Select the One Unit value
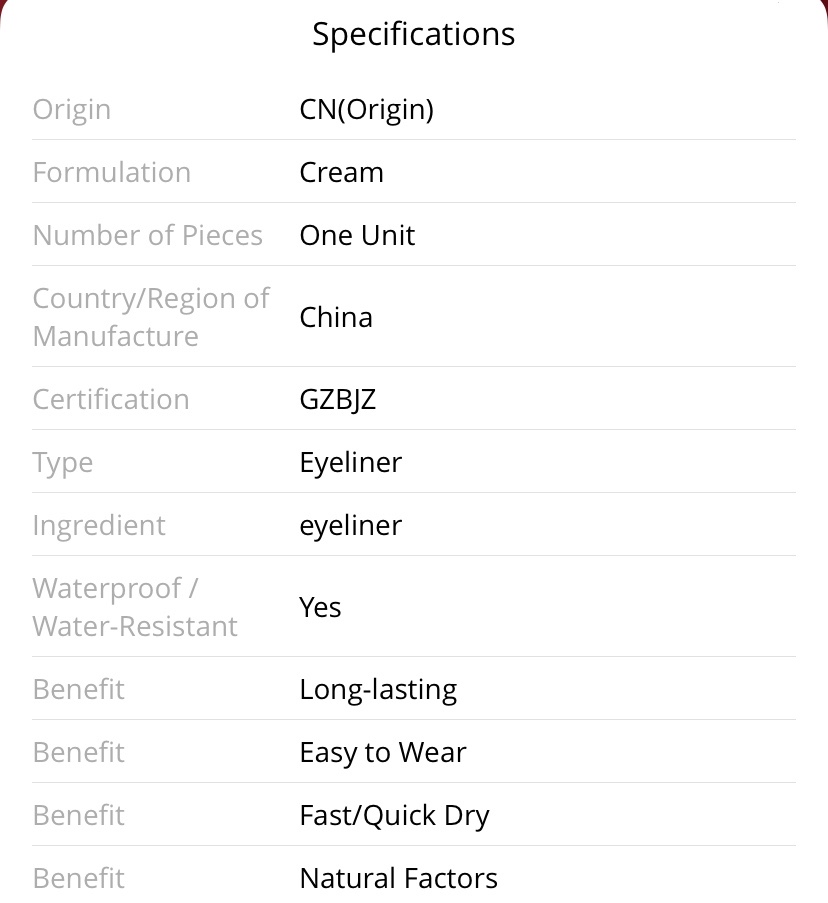828x903 pixels. pyautogui.click(x=357, y=235)
